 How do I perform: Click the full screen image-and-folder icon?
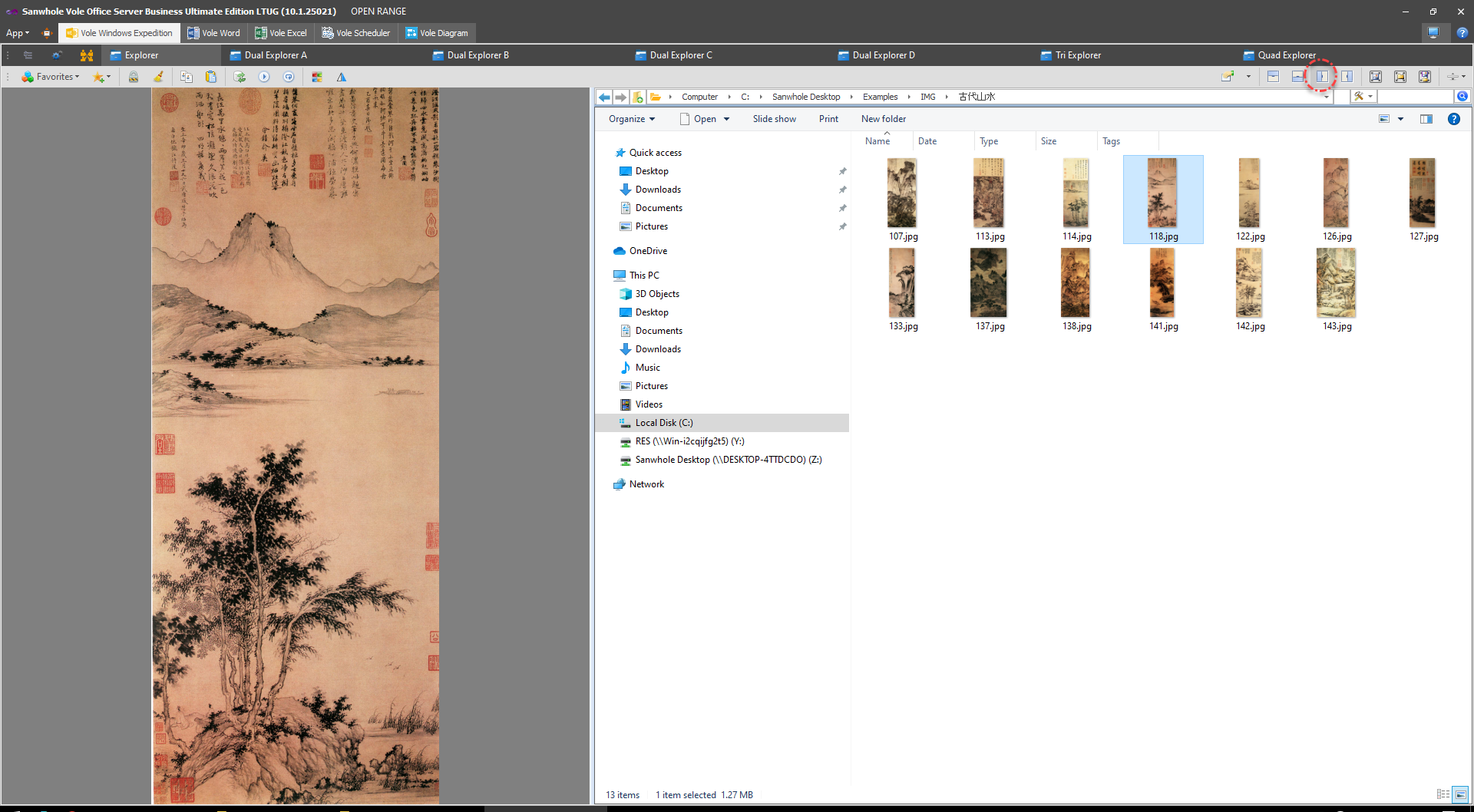tap(1425, 77)
